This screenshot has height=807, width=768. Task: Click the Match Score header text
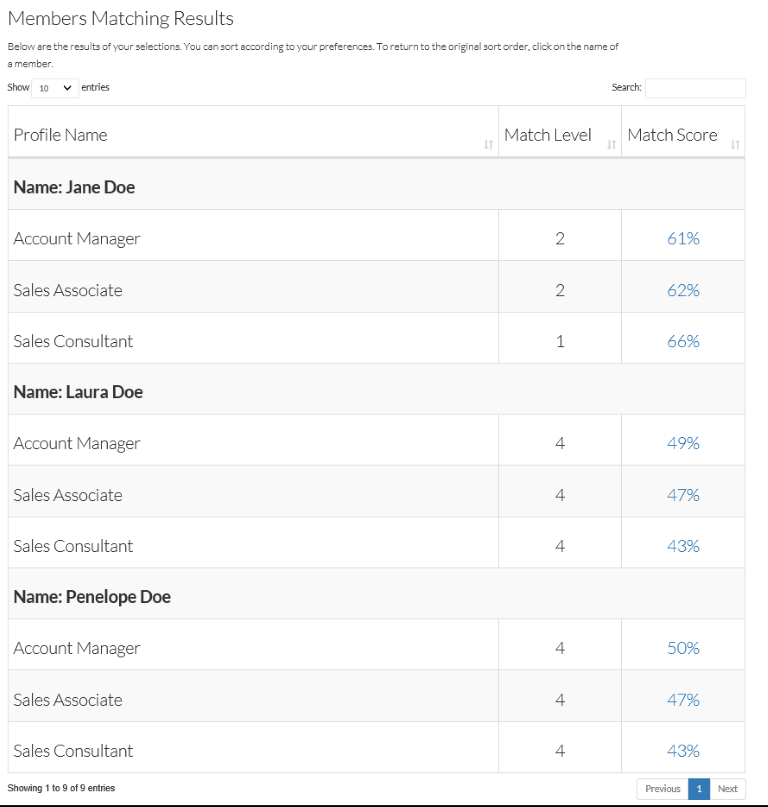pyautogui.click(x=672, y=135)
